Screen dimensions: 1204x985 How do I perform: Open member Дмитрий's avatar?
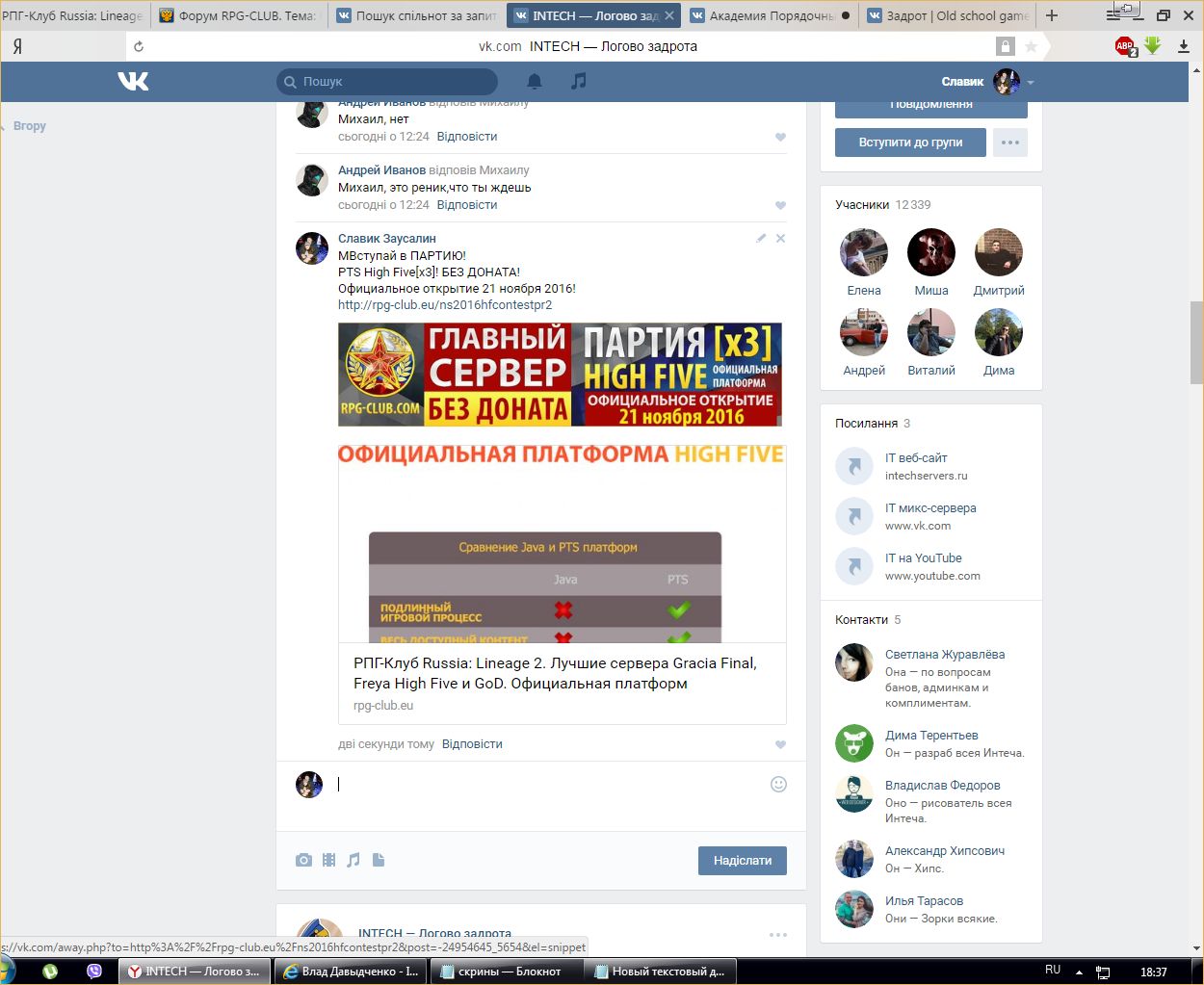tap(999, 252)
